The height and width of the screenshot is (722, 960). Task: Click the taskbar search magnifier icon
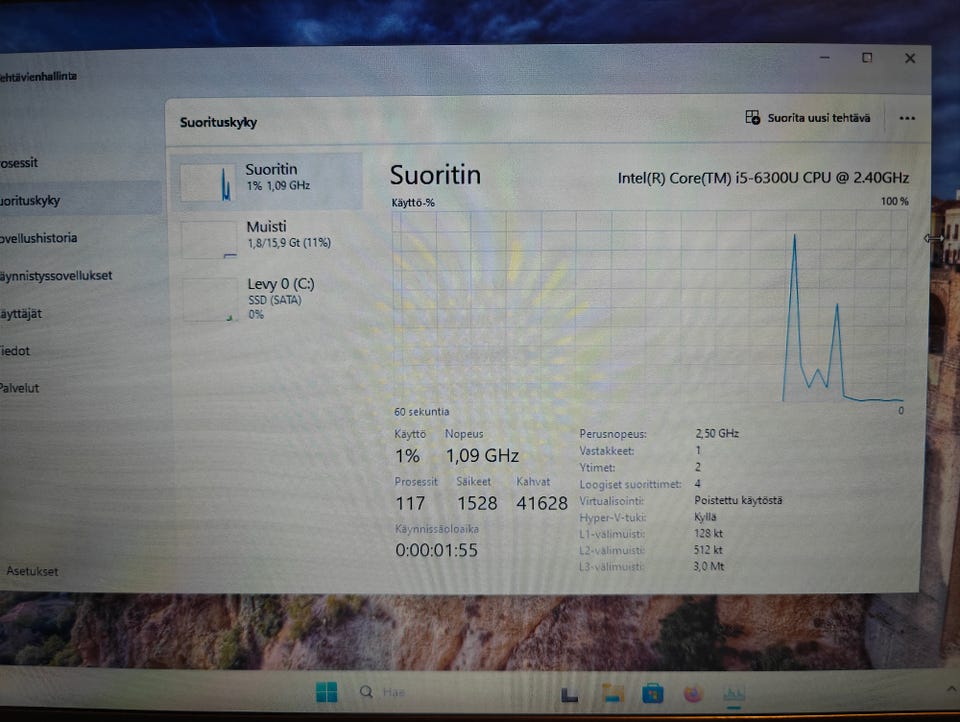pyautogui.click(x=366, y=692)
